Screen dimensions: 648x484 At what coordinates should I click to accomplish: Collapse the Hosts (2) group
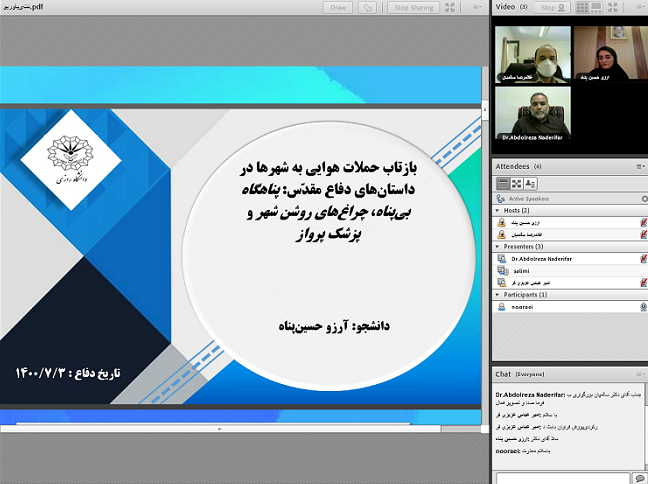498,211
